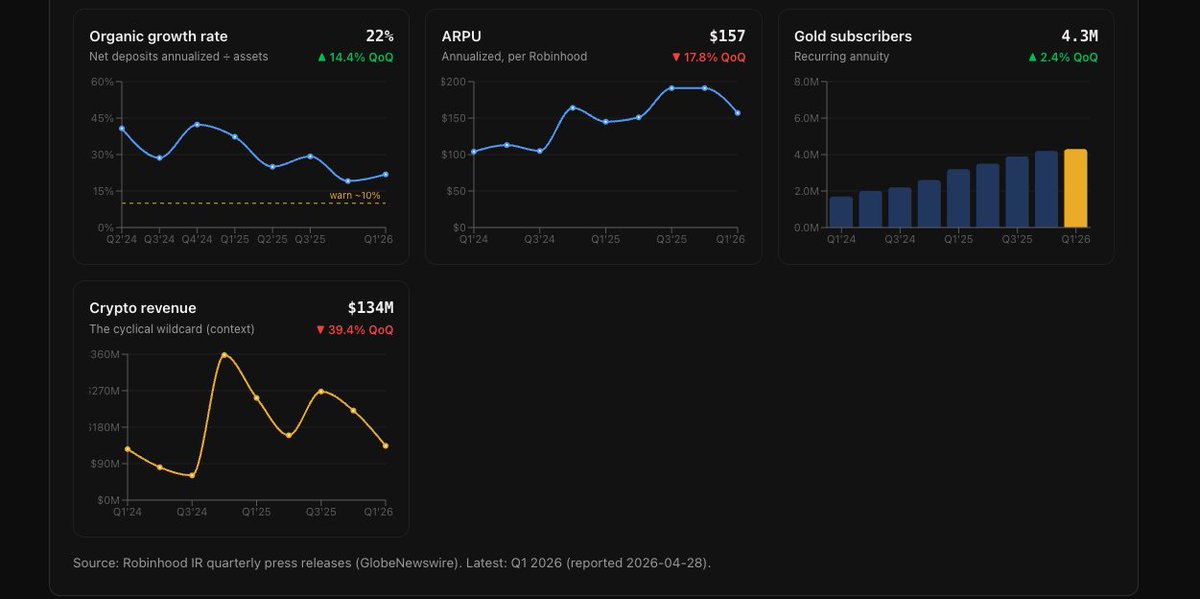This screenshot has height=599, width=1200.
Task: Click 'The cyclical wildcard (context)' subtitle
Action: (x=172, y=329)
